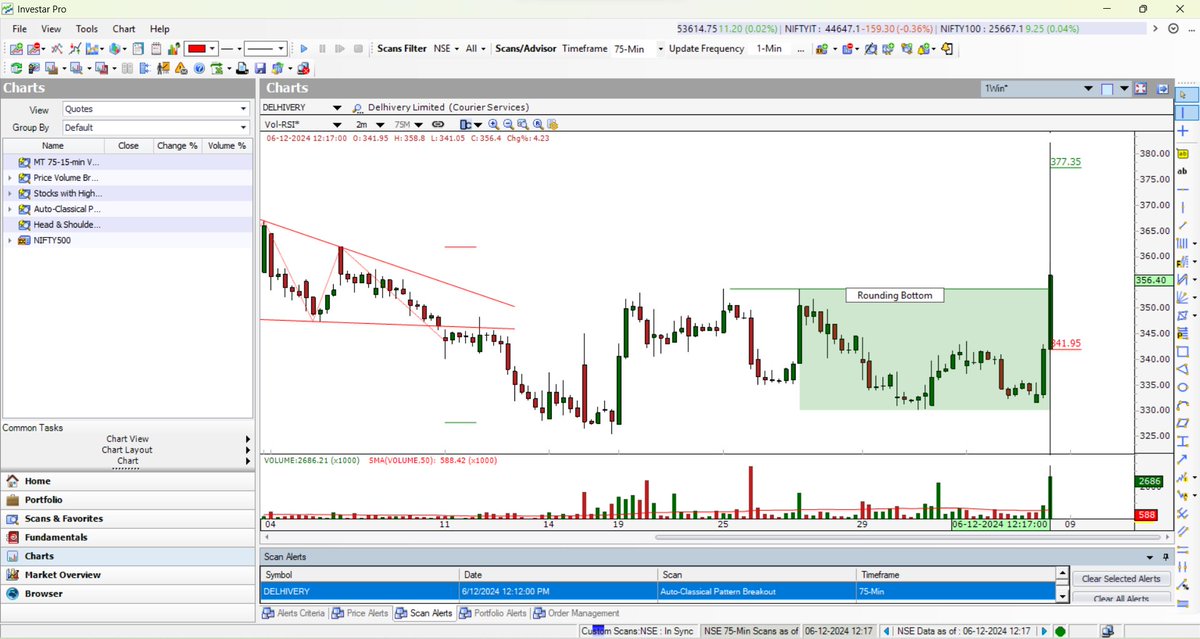Switch to the Portfolio Alerts tab
This screenshot has height=639, width=1200.
494,613
